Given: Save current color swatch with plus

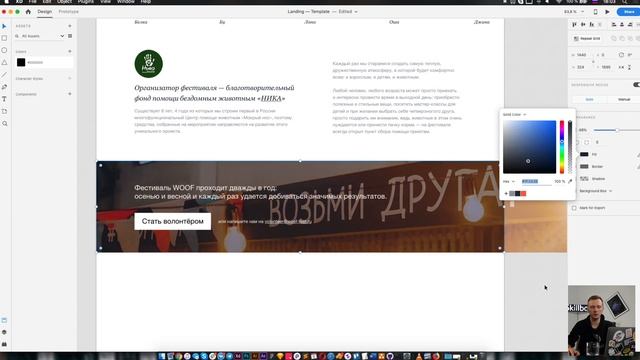Looking at the screenshot, I should (506, 193).
